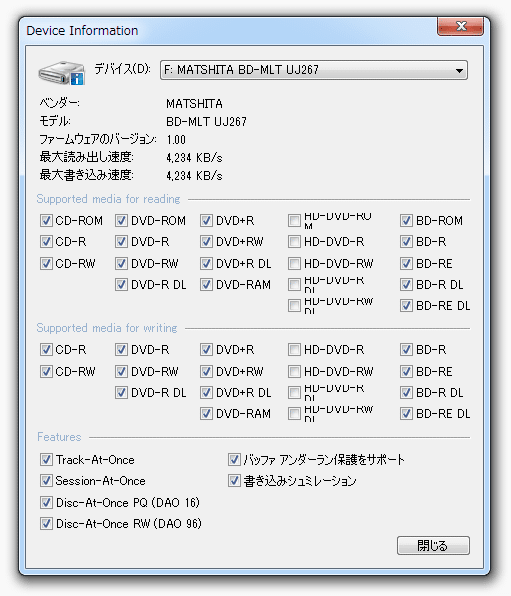The height and width of the screenshot is (596, 511).
Task: Toggle HD-DVD-R checkbox under writing media
Action: tap(294, 349)
